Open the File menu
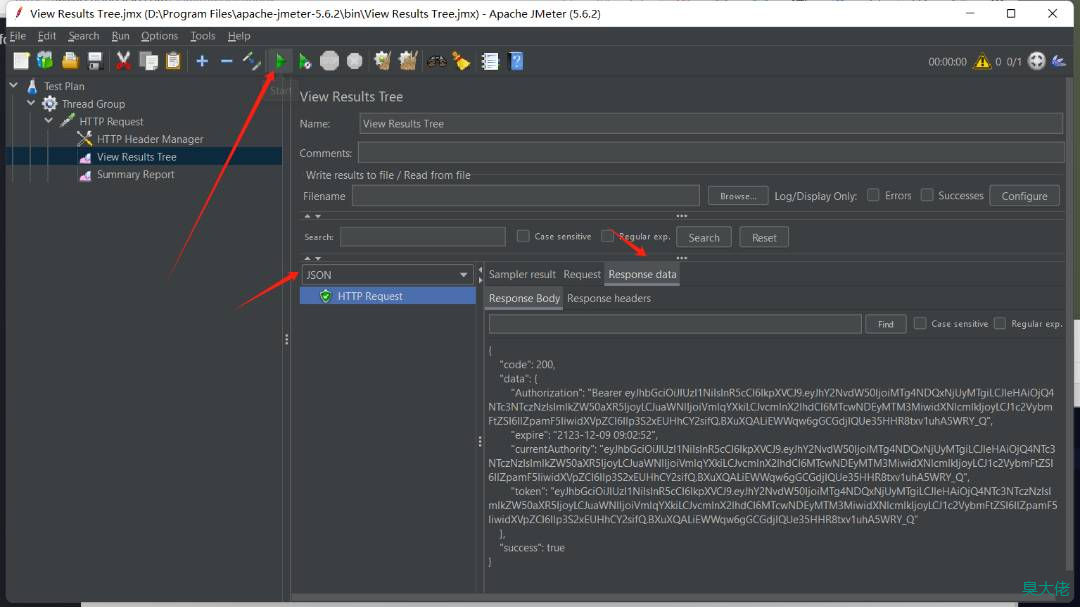The height and width of the screenshot is (607, 1080). coord(17,36)
